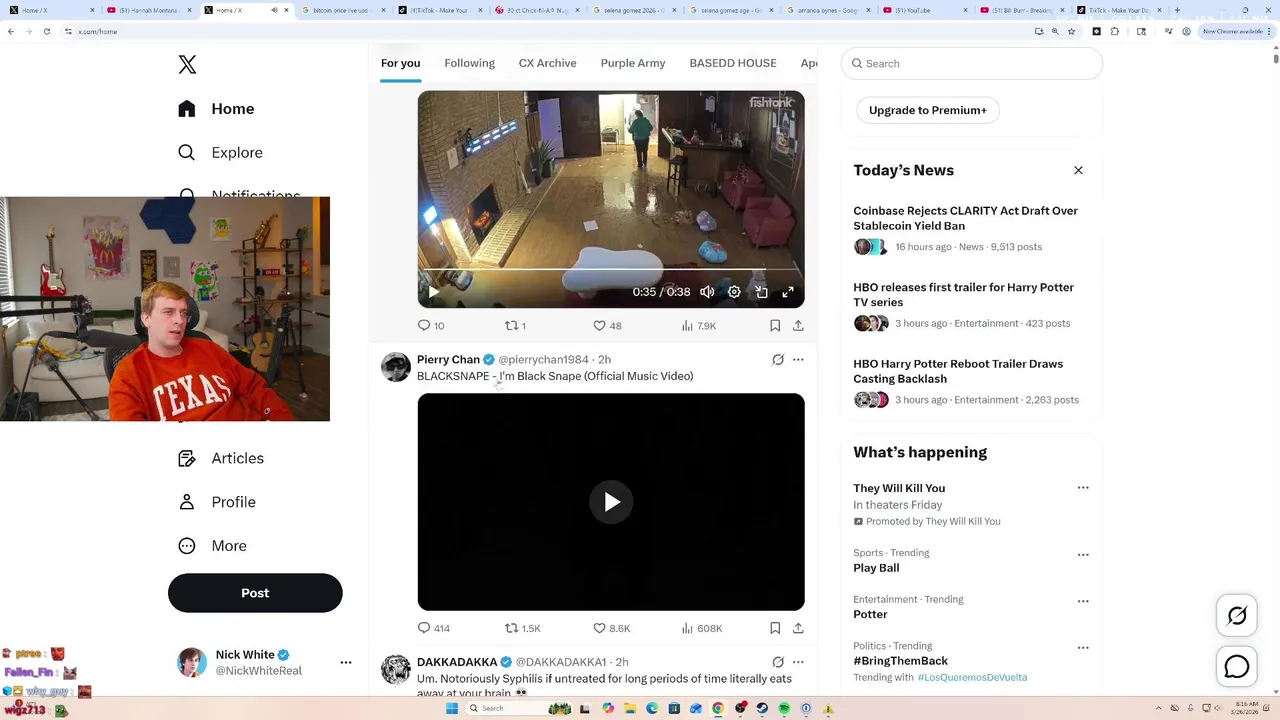This screenshot has width=1280, height=720.
Task: Click the X search input field
Action: 972,63
